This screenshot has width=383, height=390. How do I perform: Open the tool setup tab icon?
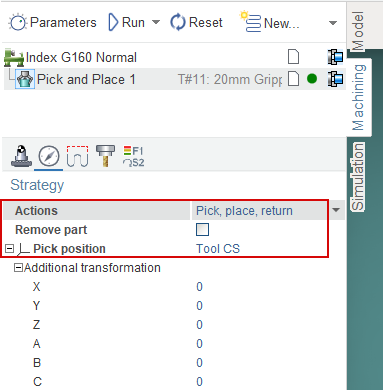tap(22, 156)
